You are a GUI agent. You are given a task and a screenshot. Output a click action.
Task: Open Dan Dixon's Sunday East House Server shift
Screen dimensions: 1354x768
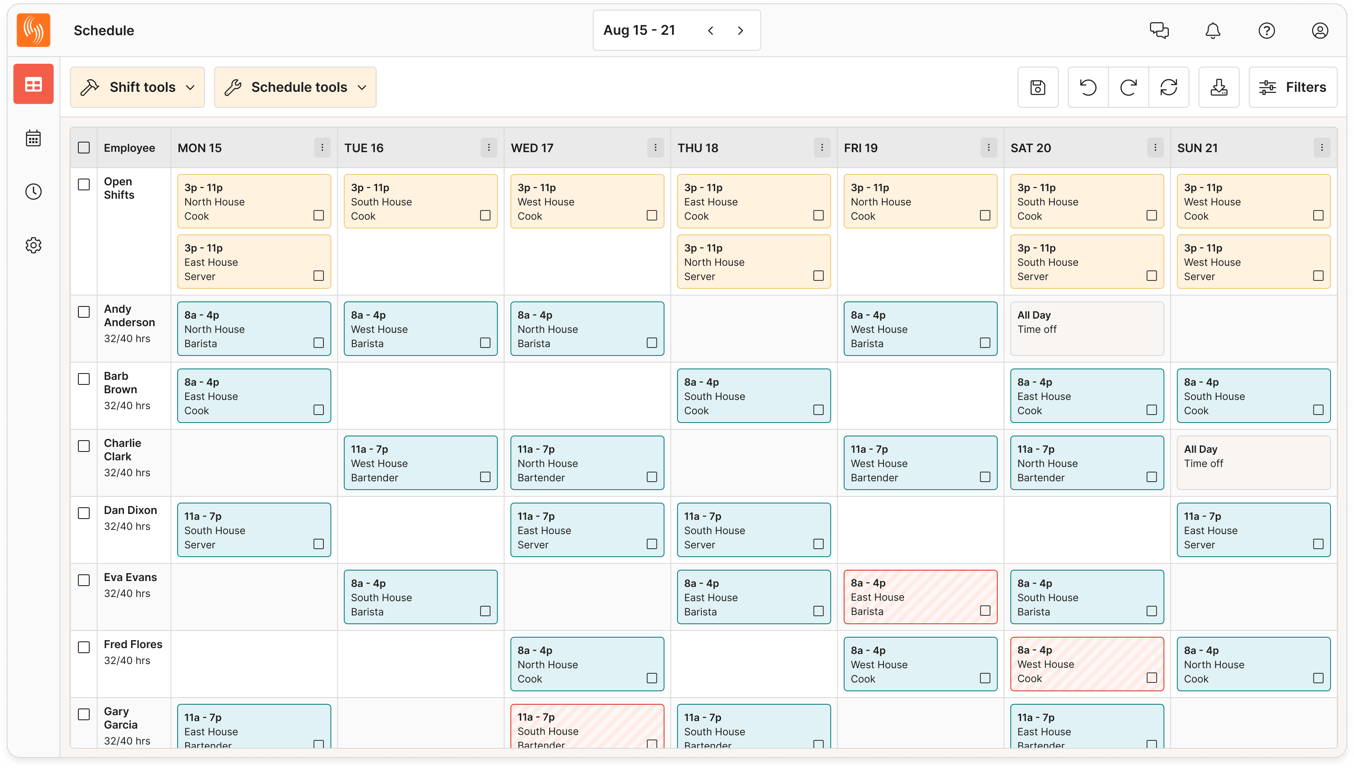click(1254, 530)
